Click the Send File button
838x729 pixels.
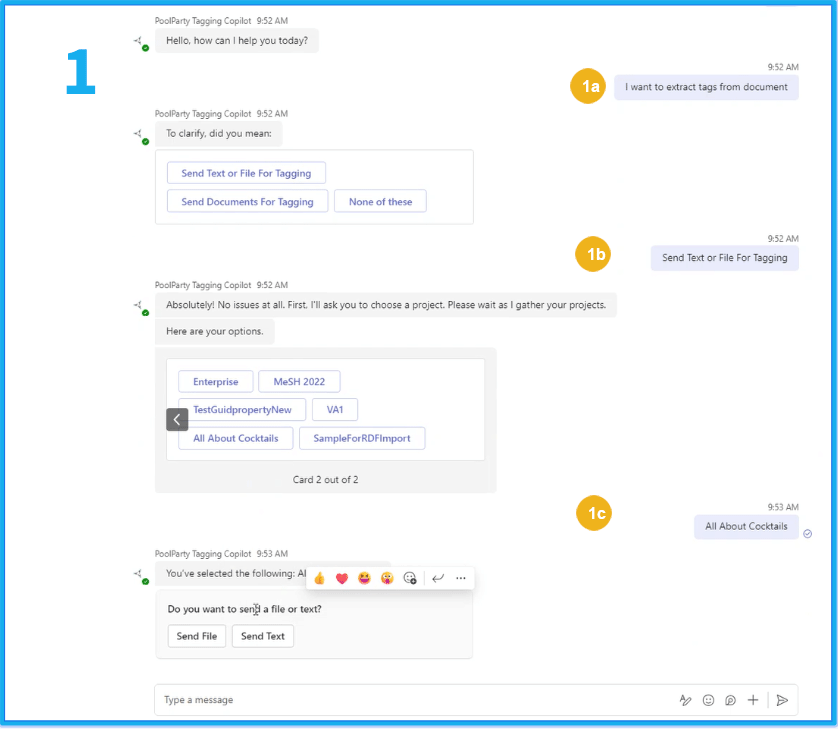click(197, 636)
